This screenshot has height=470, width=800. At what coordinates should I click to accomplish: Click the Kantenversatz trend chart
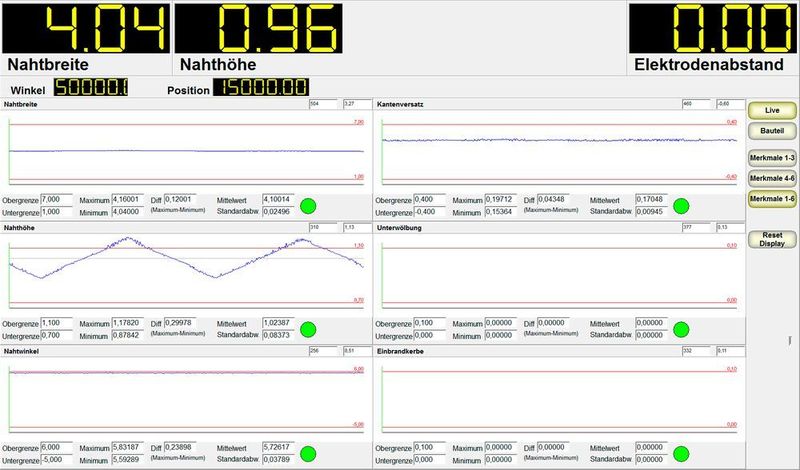(560, 151)
